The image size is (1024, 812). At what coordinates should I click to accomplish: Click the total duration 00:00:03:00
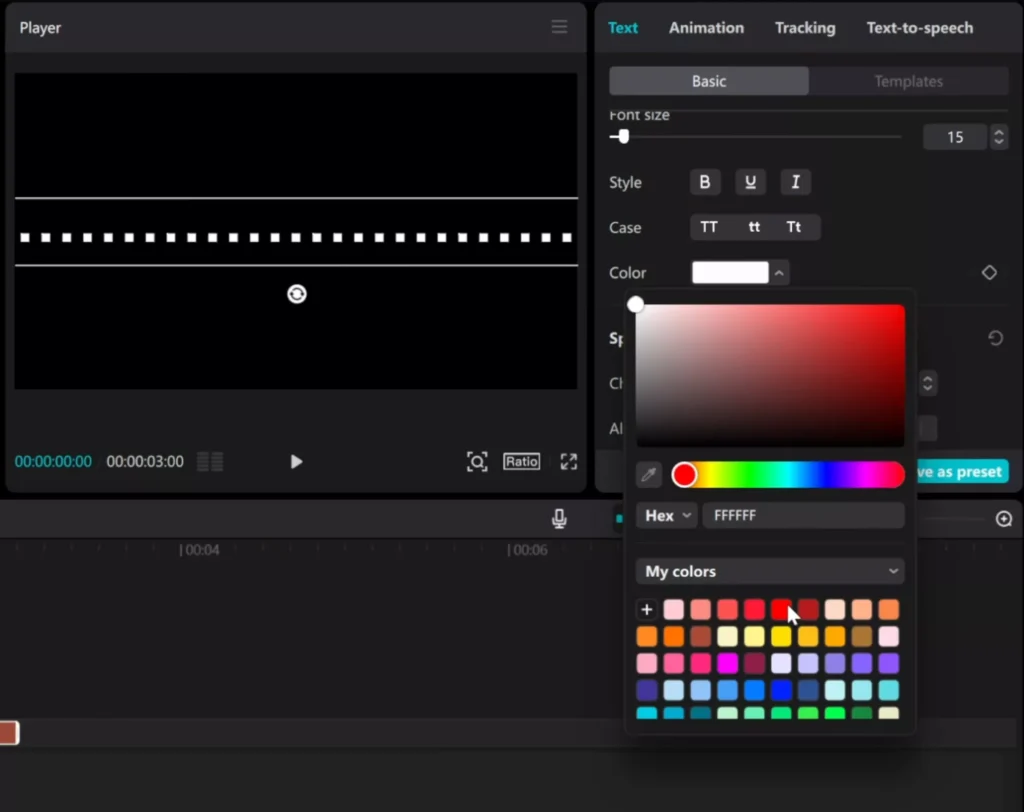pos(145,462)
